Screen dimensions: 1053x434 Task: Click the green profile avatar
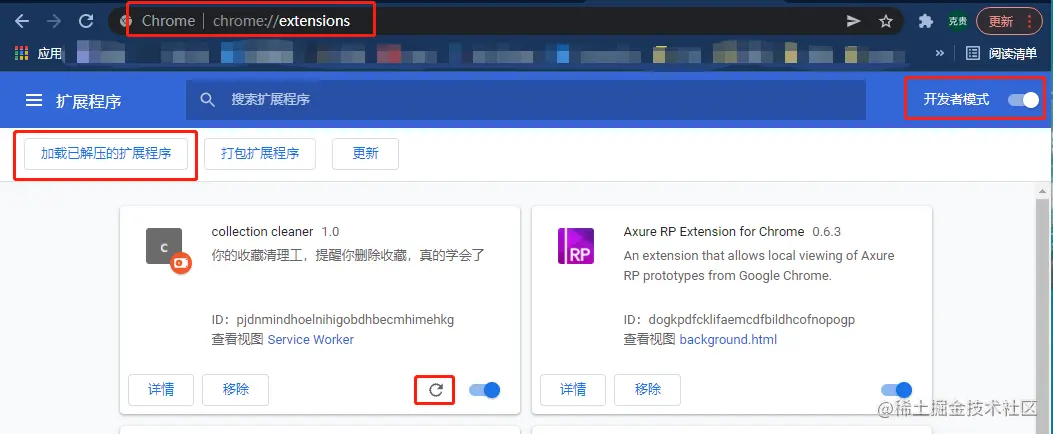[958, 21]
